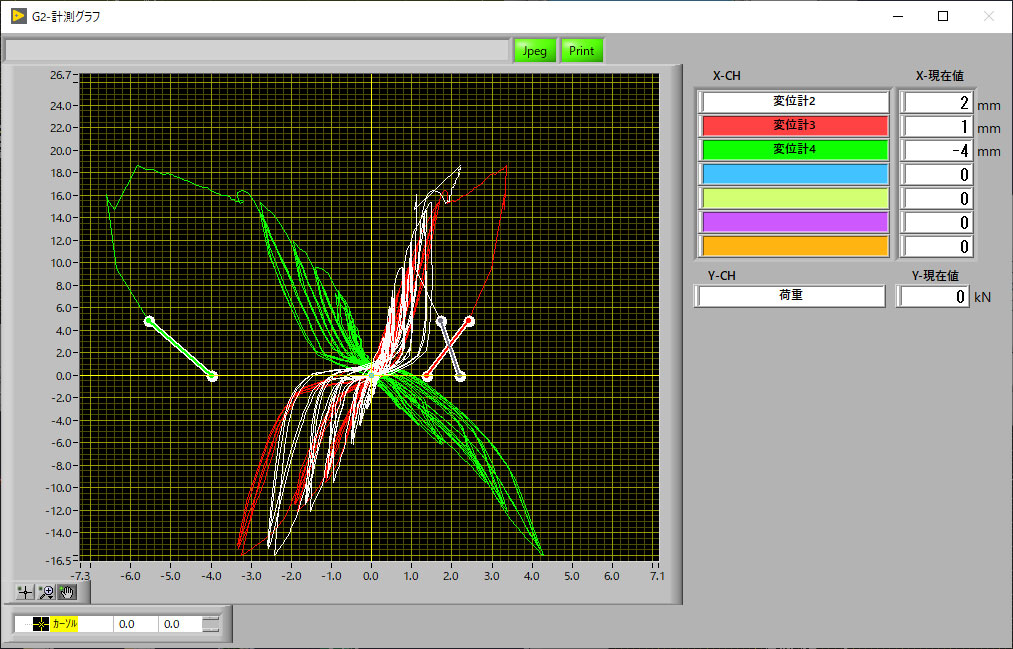1013x649 pixels.
Task: Click the cursor crosshair icon in legend
Action: point(40,624)
